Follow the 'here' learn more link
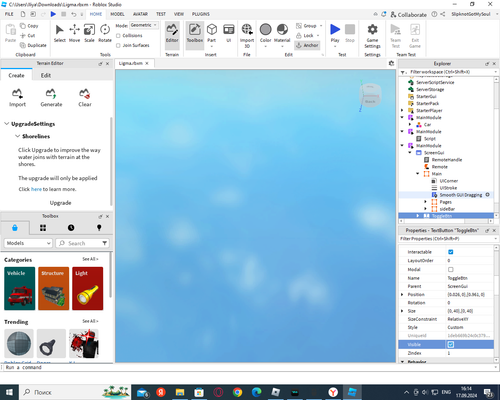The width and height of the screenshot is (500, 400). pyautogui.click(x=36, y=189)
